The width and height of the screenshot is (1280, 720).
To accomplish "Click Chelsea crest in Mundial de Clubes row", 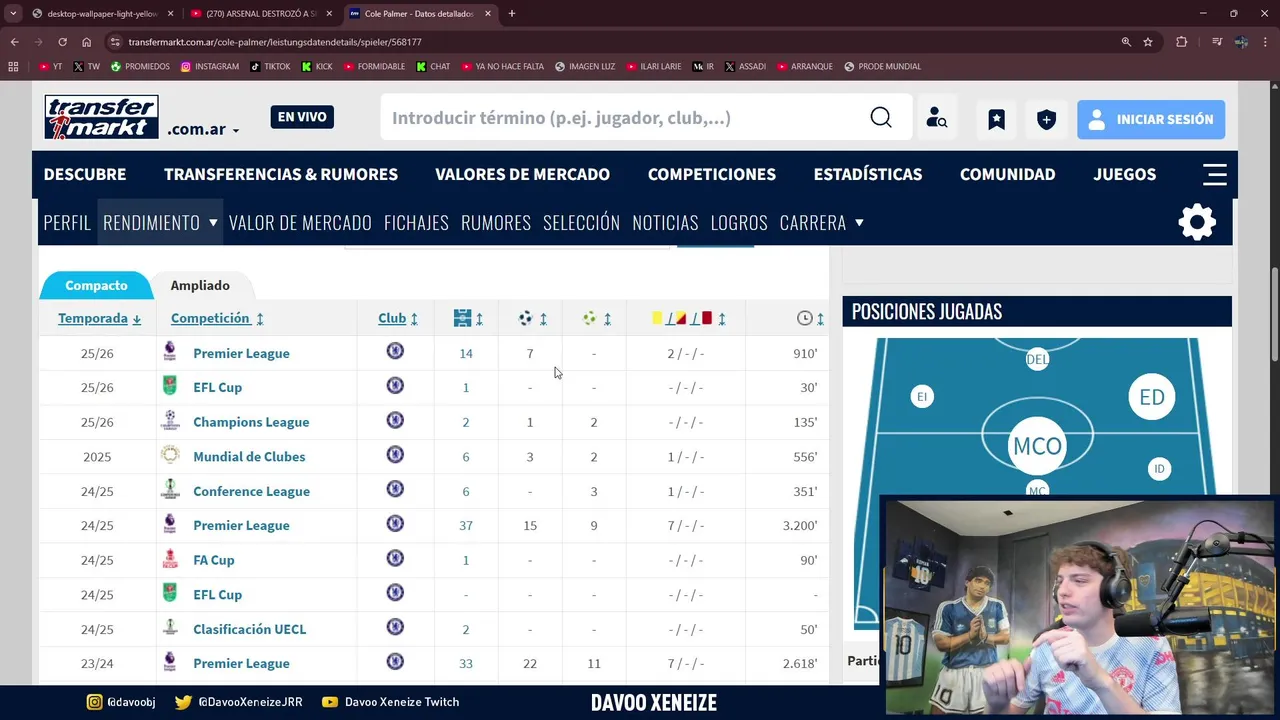I will (395, 455).
